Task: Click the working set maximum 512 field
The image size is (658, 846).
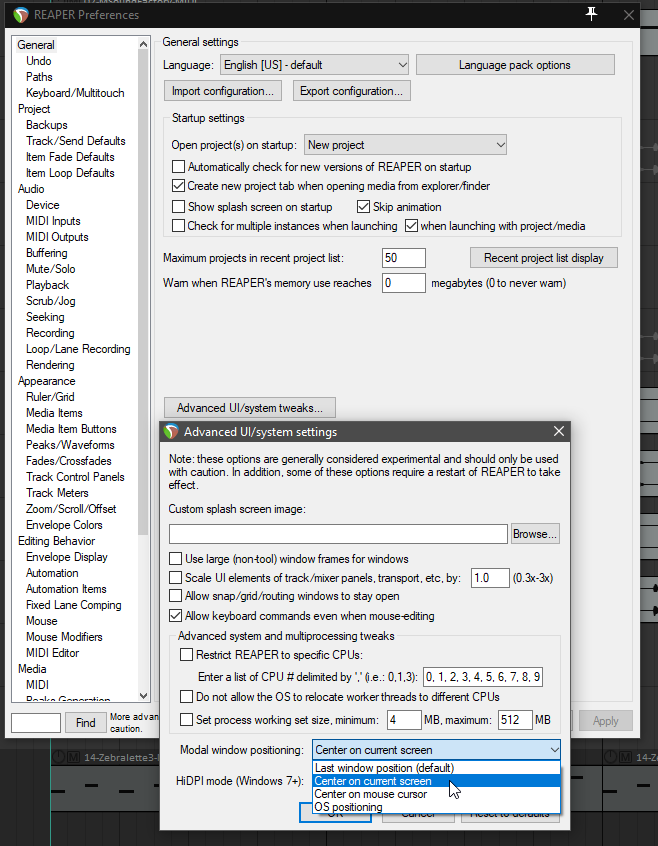Action: click(515, 720)
